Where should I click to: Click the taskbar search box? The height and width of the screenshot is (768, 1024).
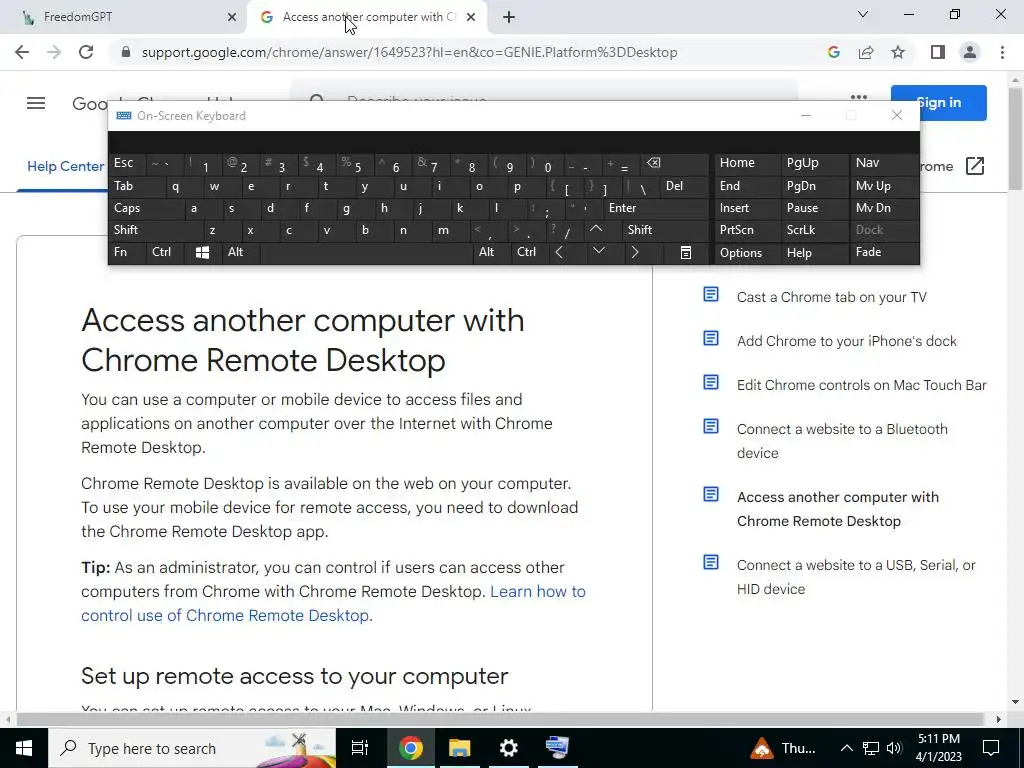tap(192, 748)
